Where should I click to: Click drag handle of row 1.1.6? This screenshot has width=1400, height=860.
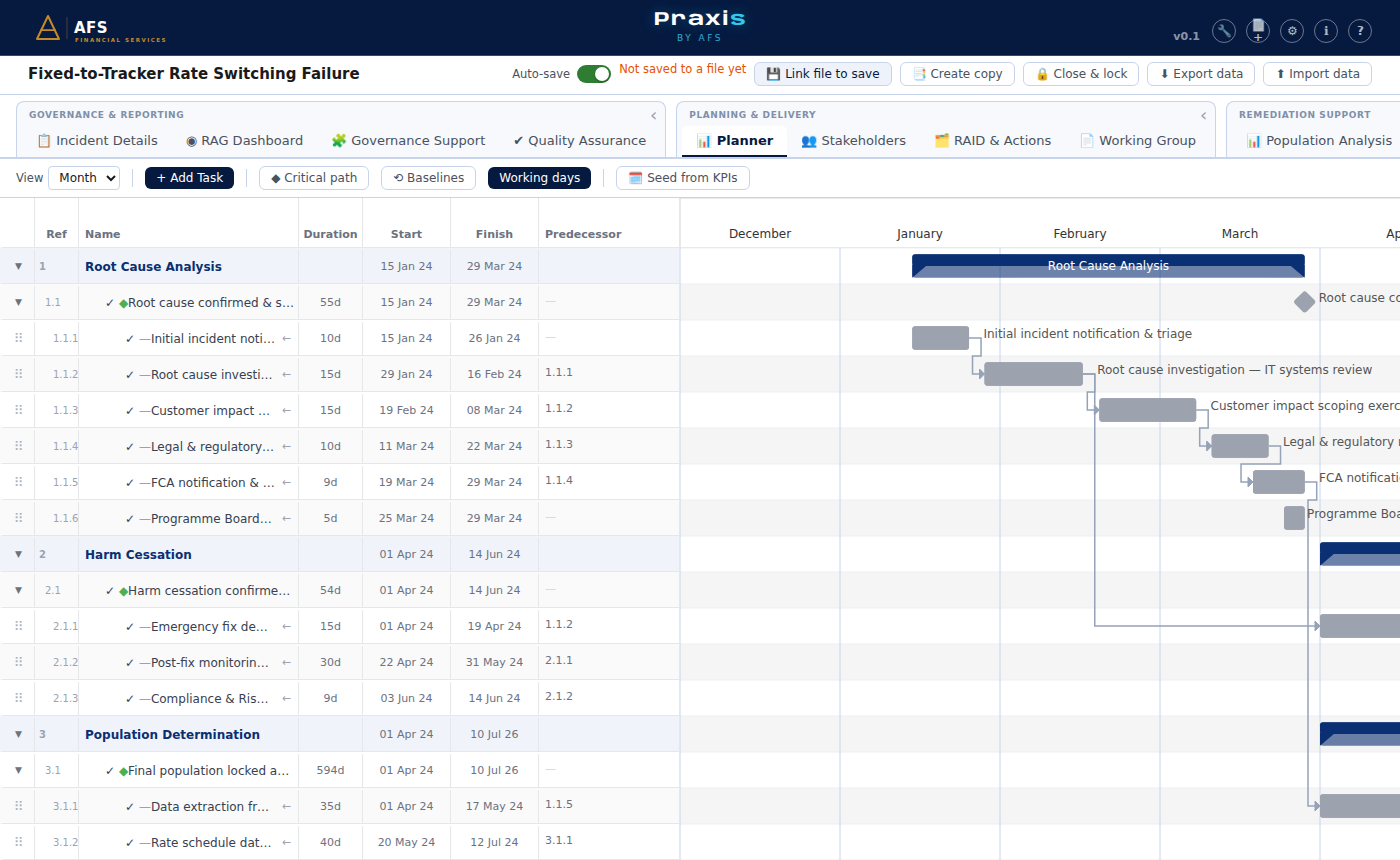tap(18, 518)
